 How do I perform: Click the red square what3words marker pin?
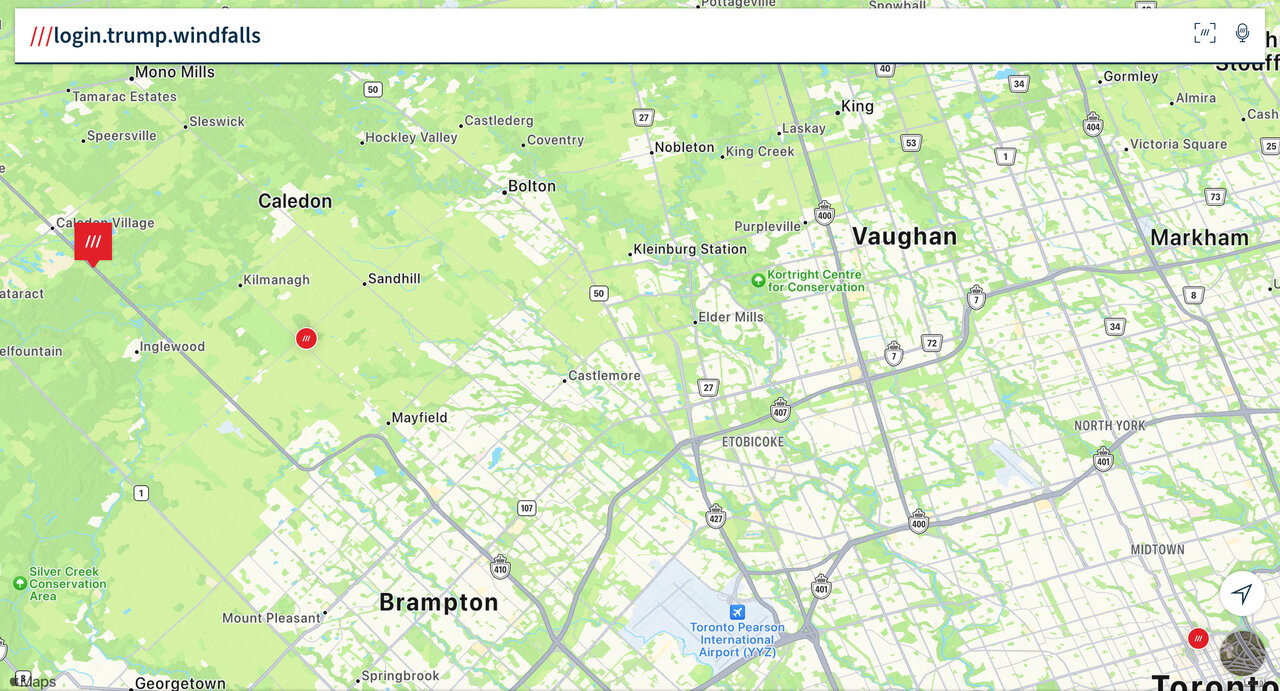pos(93,244)
